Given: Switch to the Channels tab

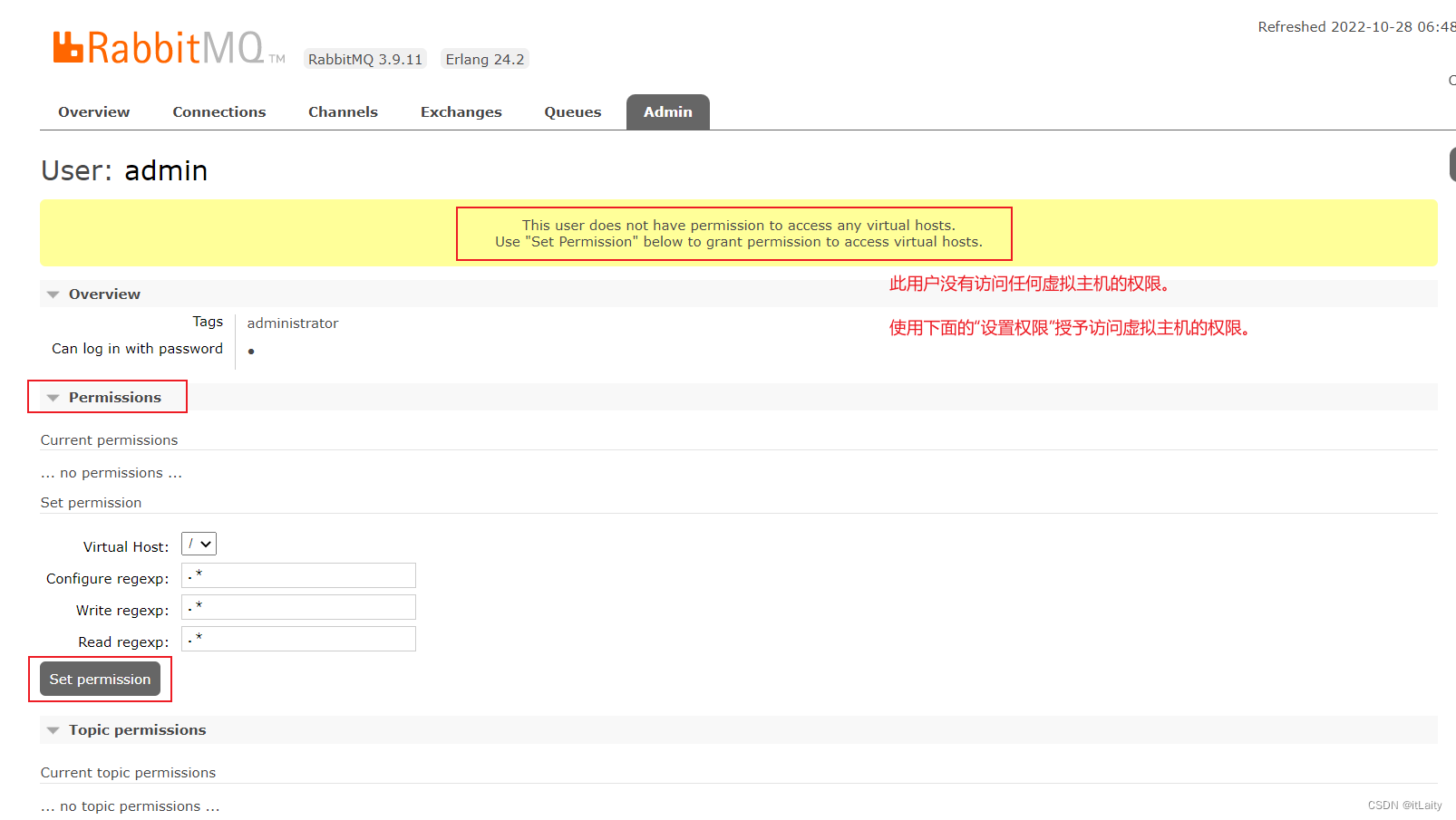Looking at the screenshot, I should click(x=343, y=112).
